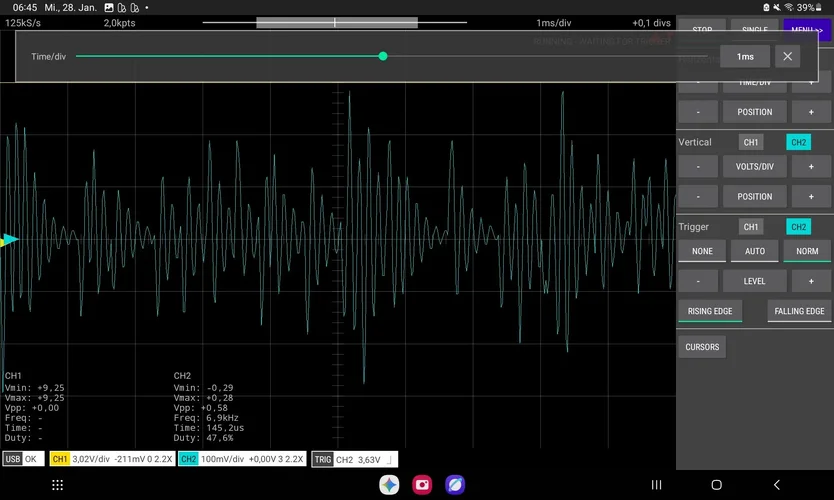
Task: Set trigger mode to AUTO
Action: coord(754,251)
